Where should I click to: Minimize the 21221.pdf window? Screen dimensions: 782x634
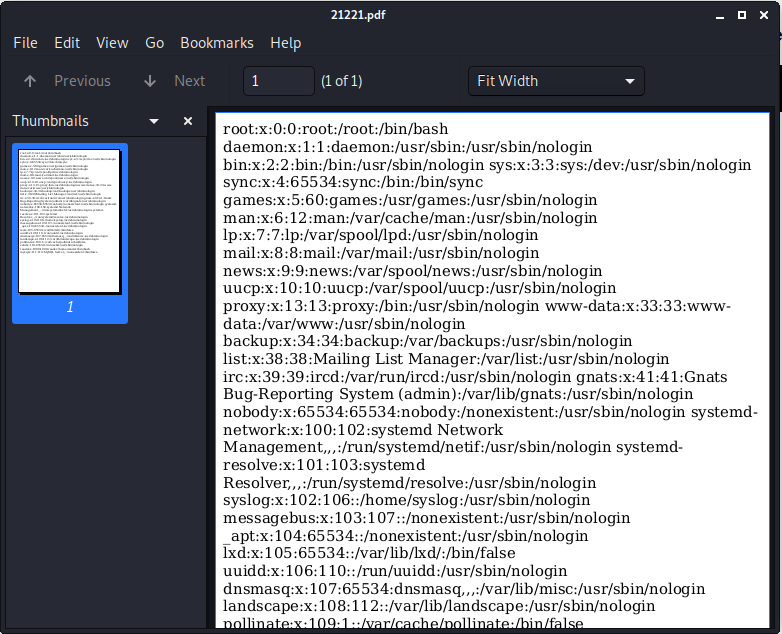click(x=717, y=15)
